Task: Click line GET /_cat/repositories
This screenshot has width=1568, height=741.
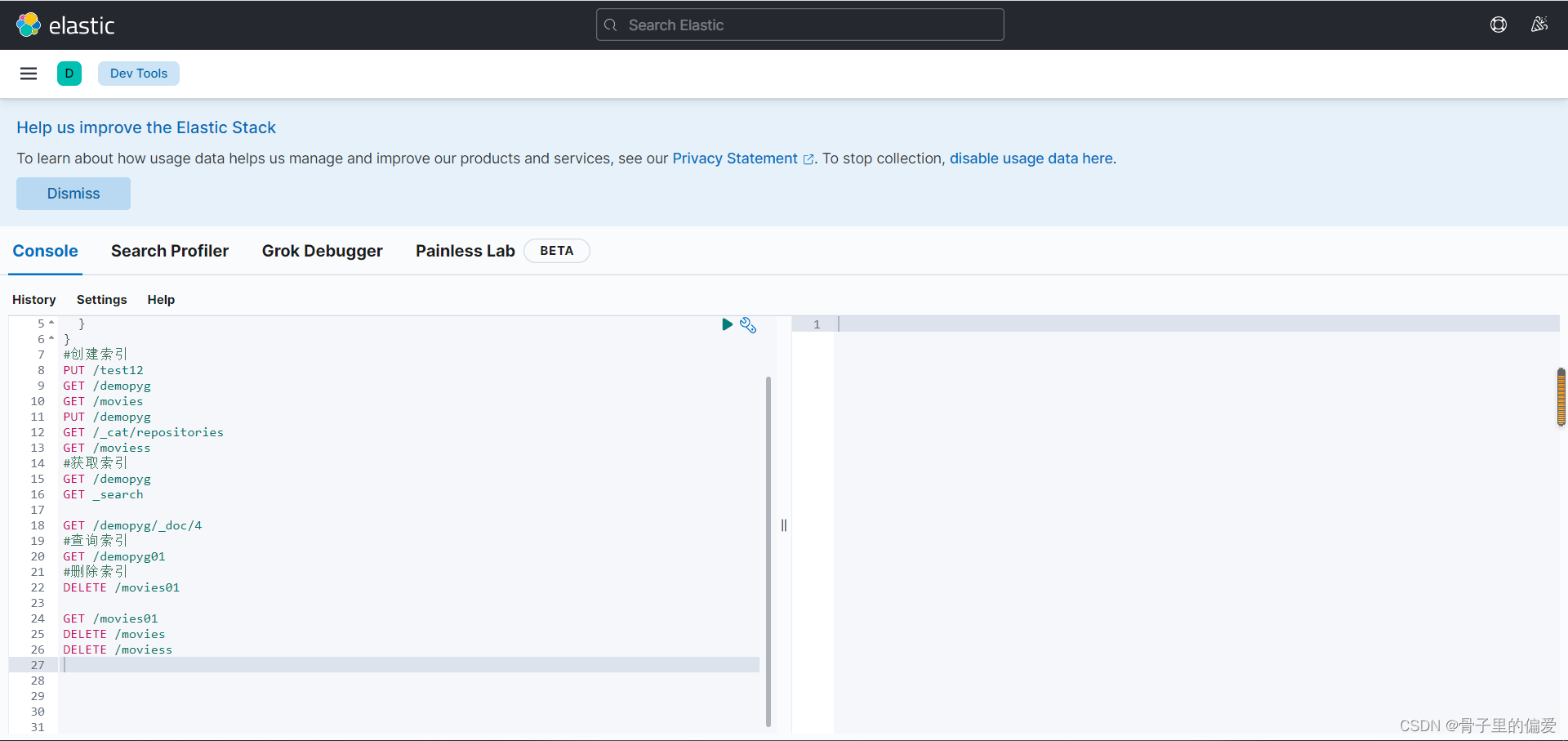Action: [x=143, y=432]
